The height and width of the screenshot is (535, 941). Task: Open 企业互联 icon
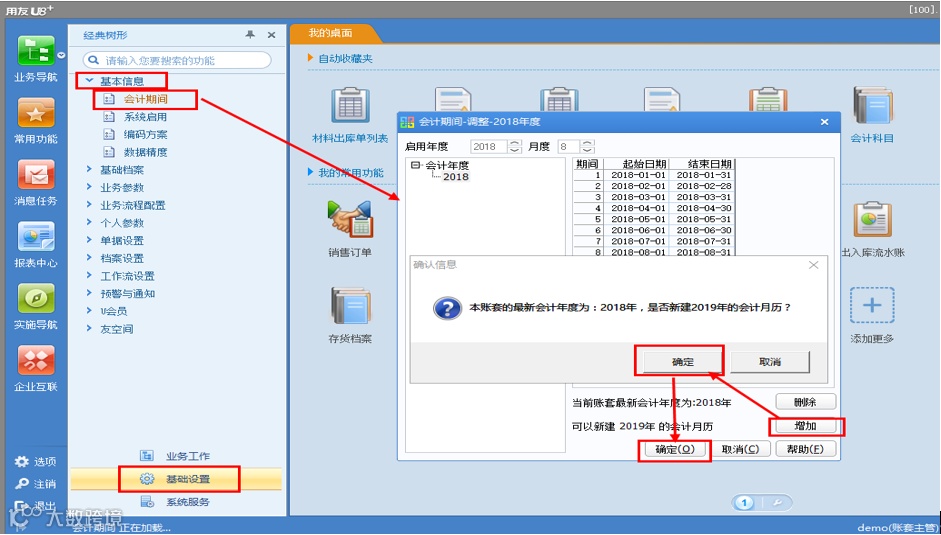36,360
